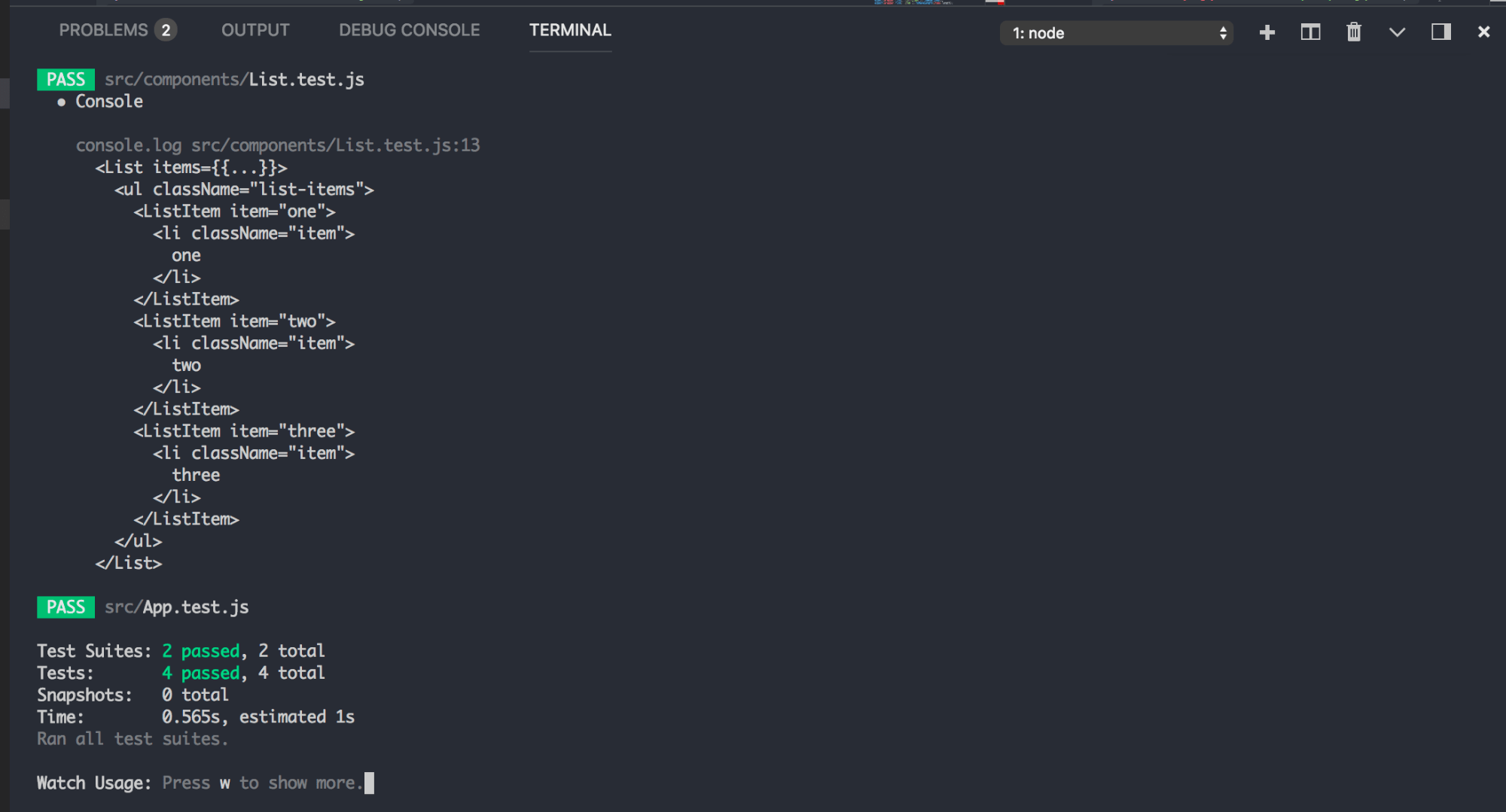Kill terminal with trash icon
Screen dimensions: 1506x812
1354,32
